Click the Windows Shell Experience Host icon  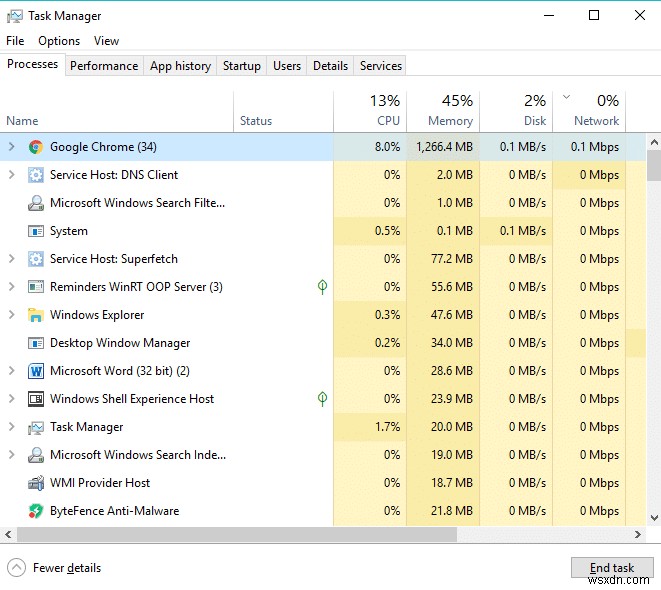(x=36, y=399)
